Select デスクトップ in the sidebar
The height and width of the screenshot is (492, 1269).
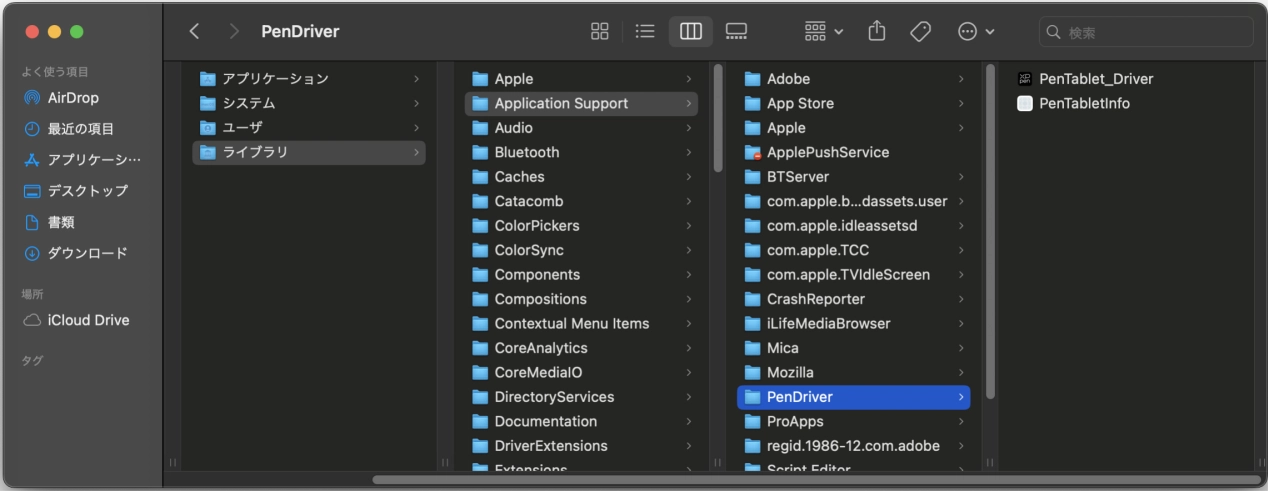tap(87, 190)
